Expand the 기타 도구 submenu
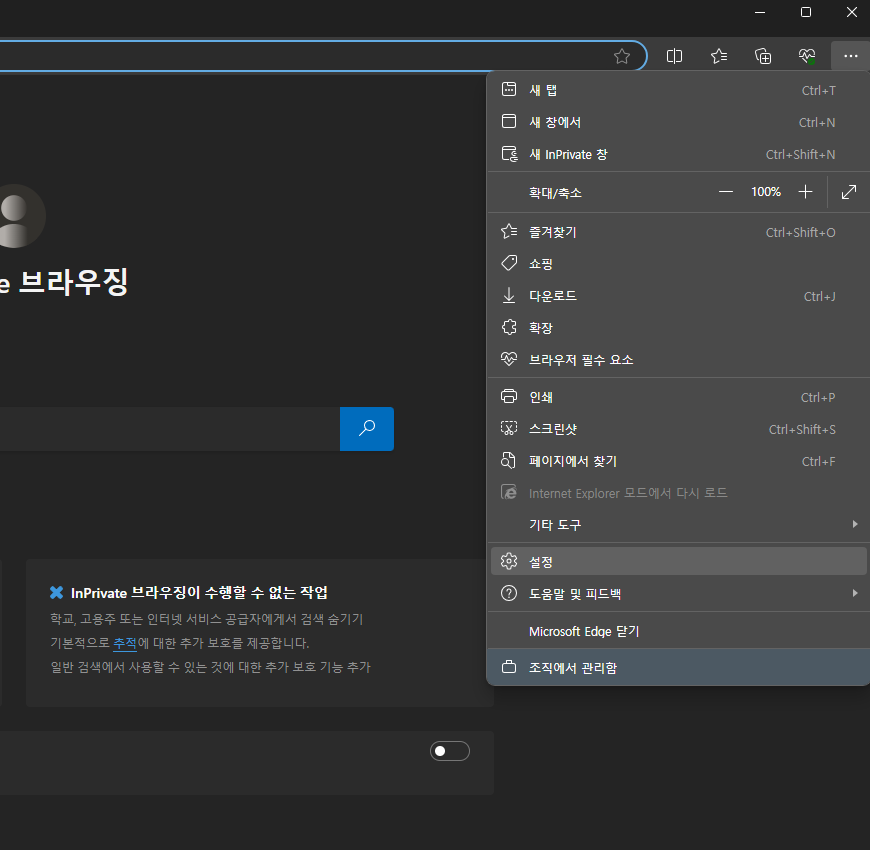Viewport: 870px width, 850px height. coord(679,524)
